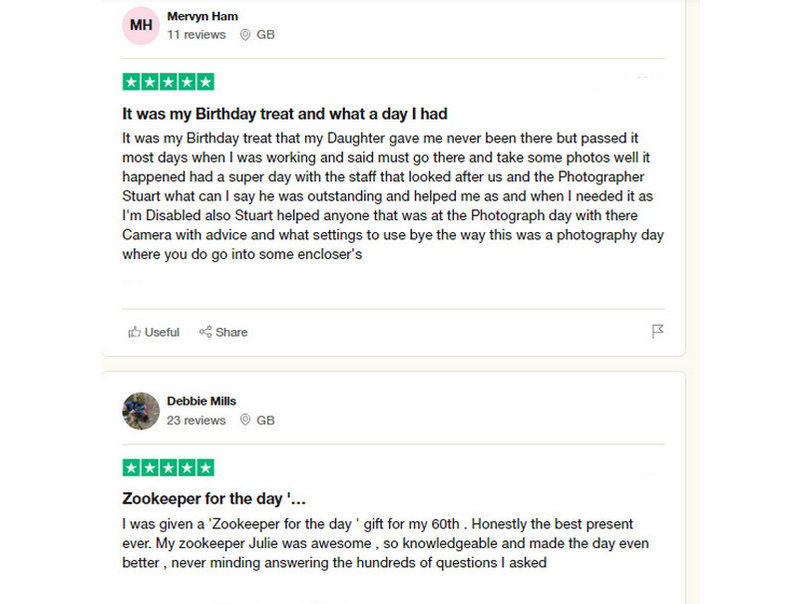Click the location pin beside Mervyn's GB

coord(245,34)
